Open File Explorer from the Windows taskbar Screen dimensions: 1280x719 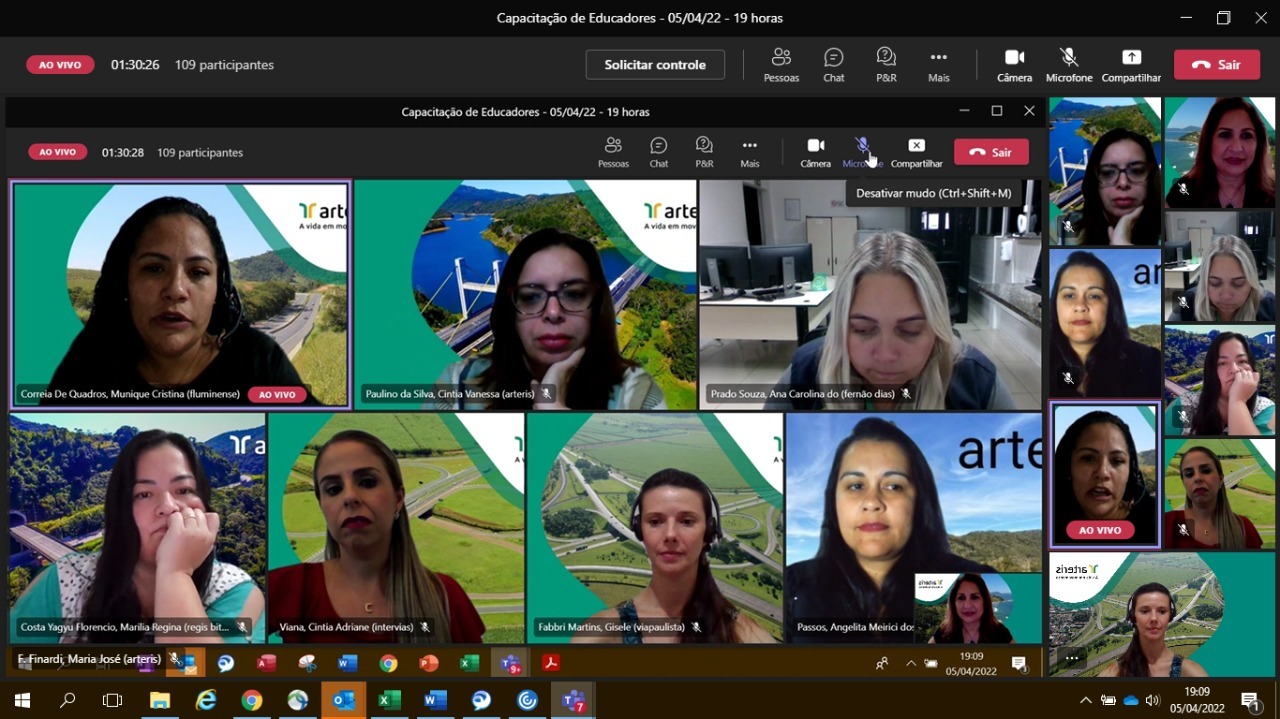[160, 700]
